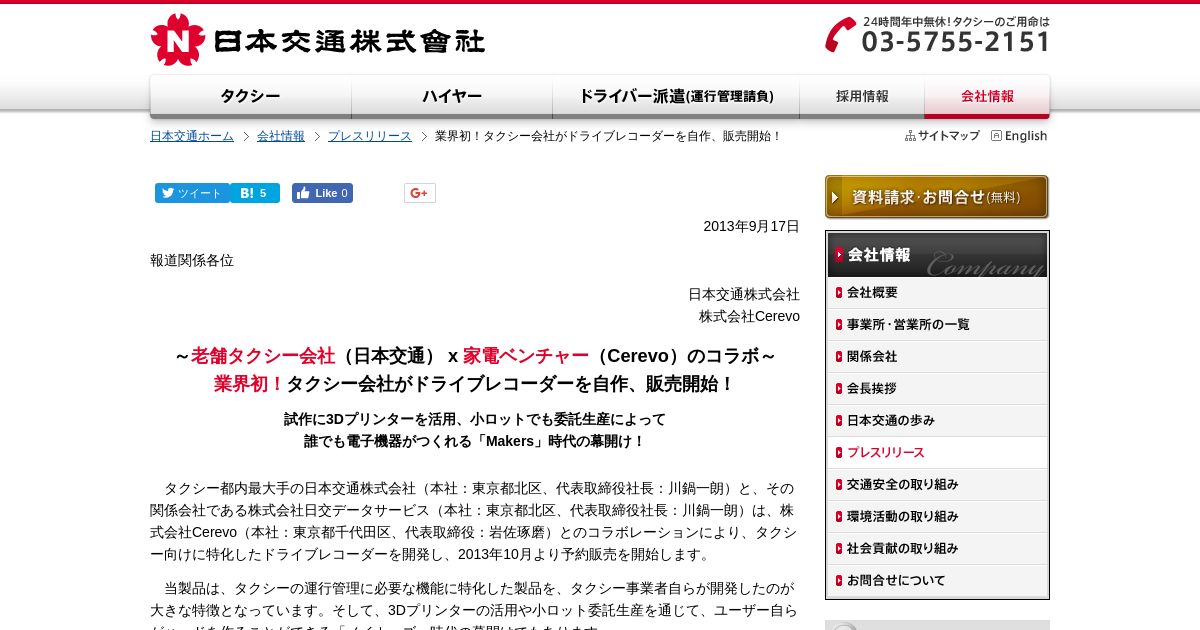The height and width of the screenshot is (630, 1200).
Task: Click the red bullet icon beside 関係会社
Action: pos(839,357)
